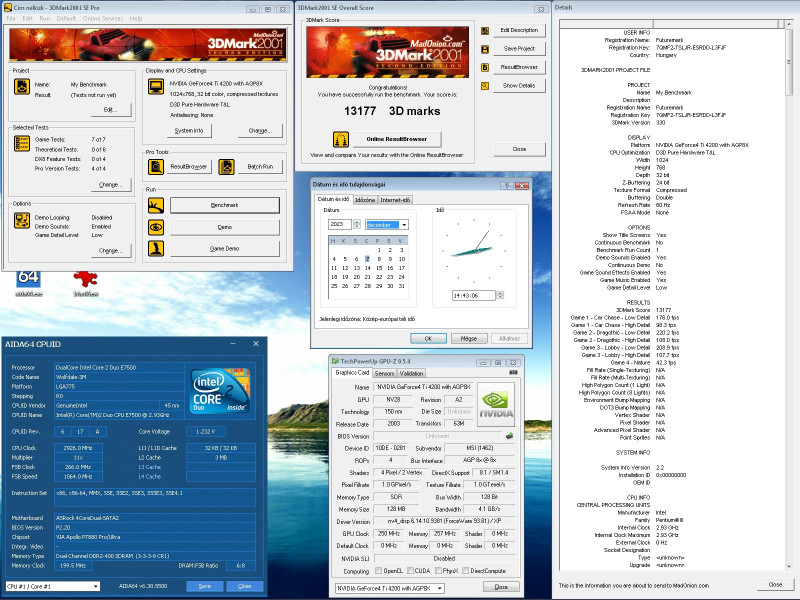
Task: Click the Save Project button
Action: pos(519,49)
